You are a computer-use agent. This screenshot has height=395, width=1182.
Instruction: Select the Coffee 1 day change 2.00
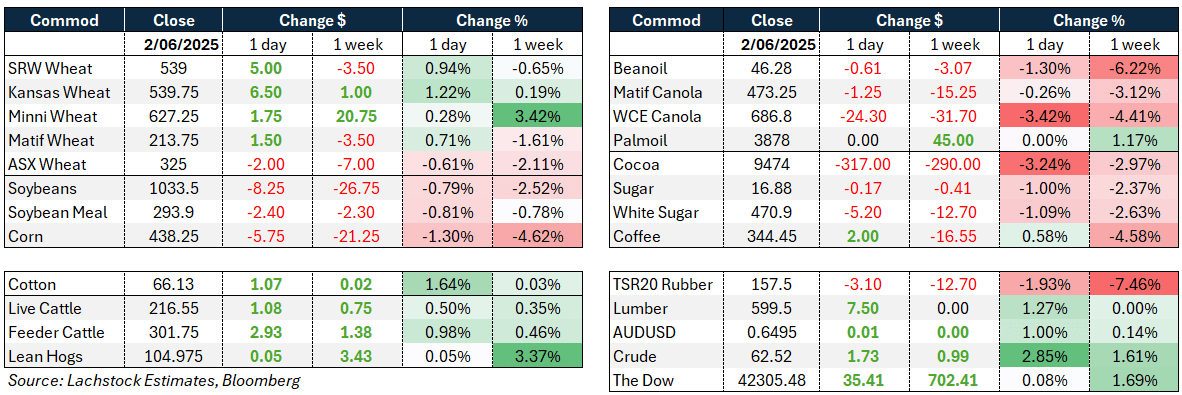[866, 237]
